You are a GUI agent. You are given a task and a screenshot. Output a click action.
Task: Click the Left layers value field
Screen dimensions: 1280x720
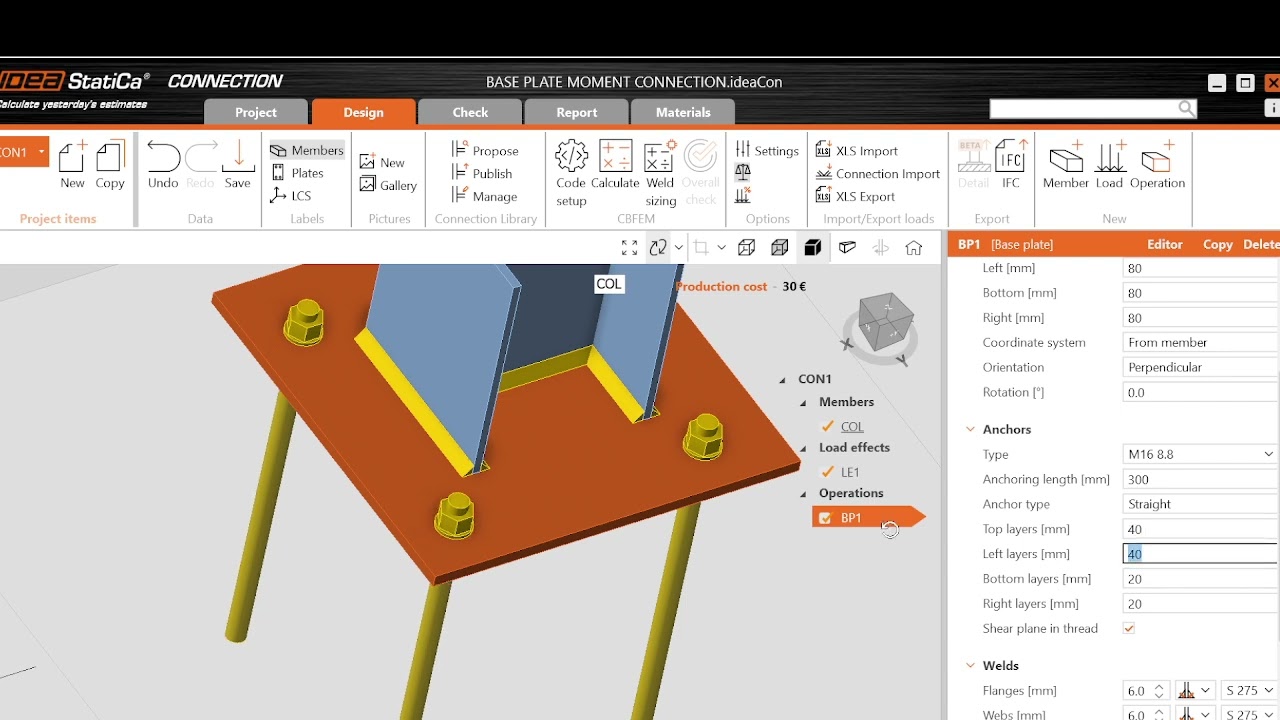click(x=1200, y=554)
